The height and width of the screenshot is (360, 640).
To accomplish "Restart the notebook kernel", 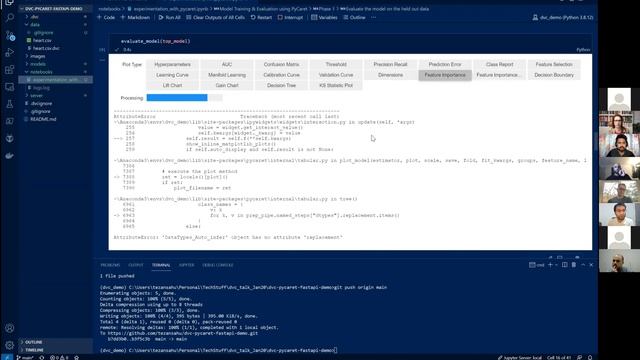I will [x=261, y=18].
